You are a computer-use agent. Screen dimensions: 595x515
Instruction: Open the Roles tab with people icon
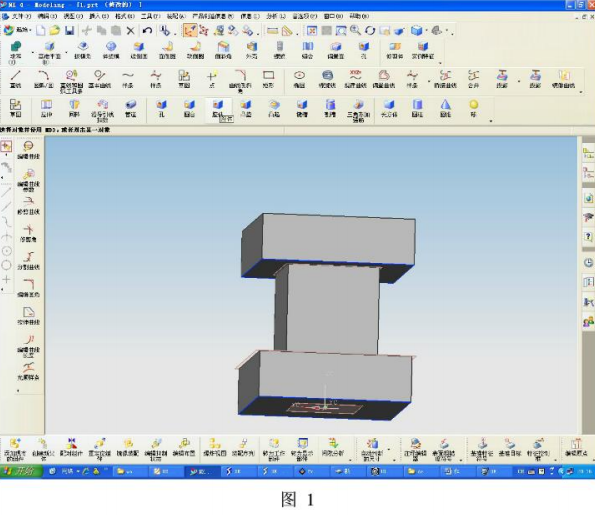click(588, 322)
